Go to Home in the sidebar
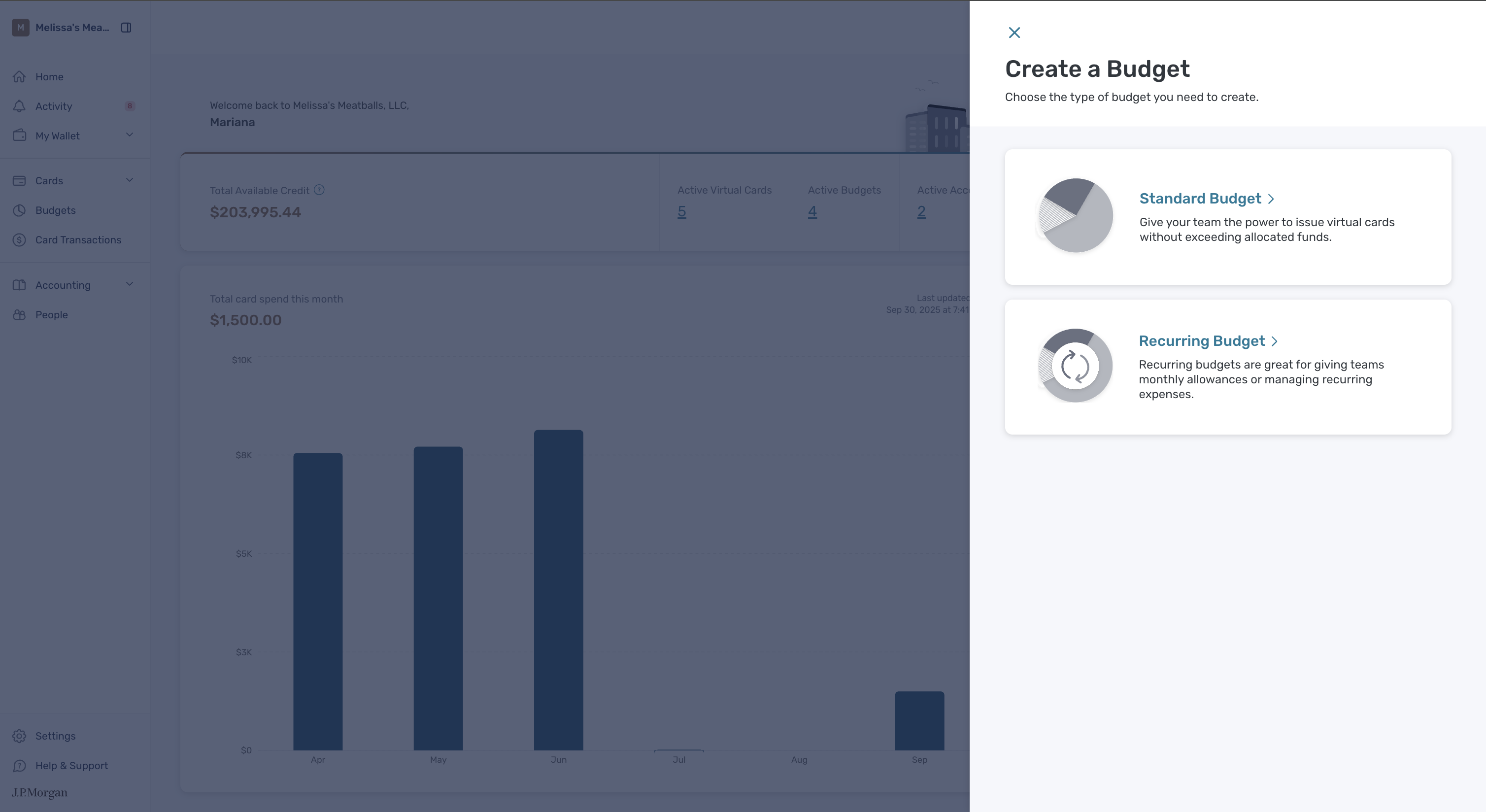The height and width of the screenshot is (812, 1486). tap(50, 77)
